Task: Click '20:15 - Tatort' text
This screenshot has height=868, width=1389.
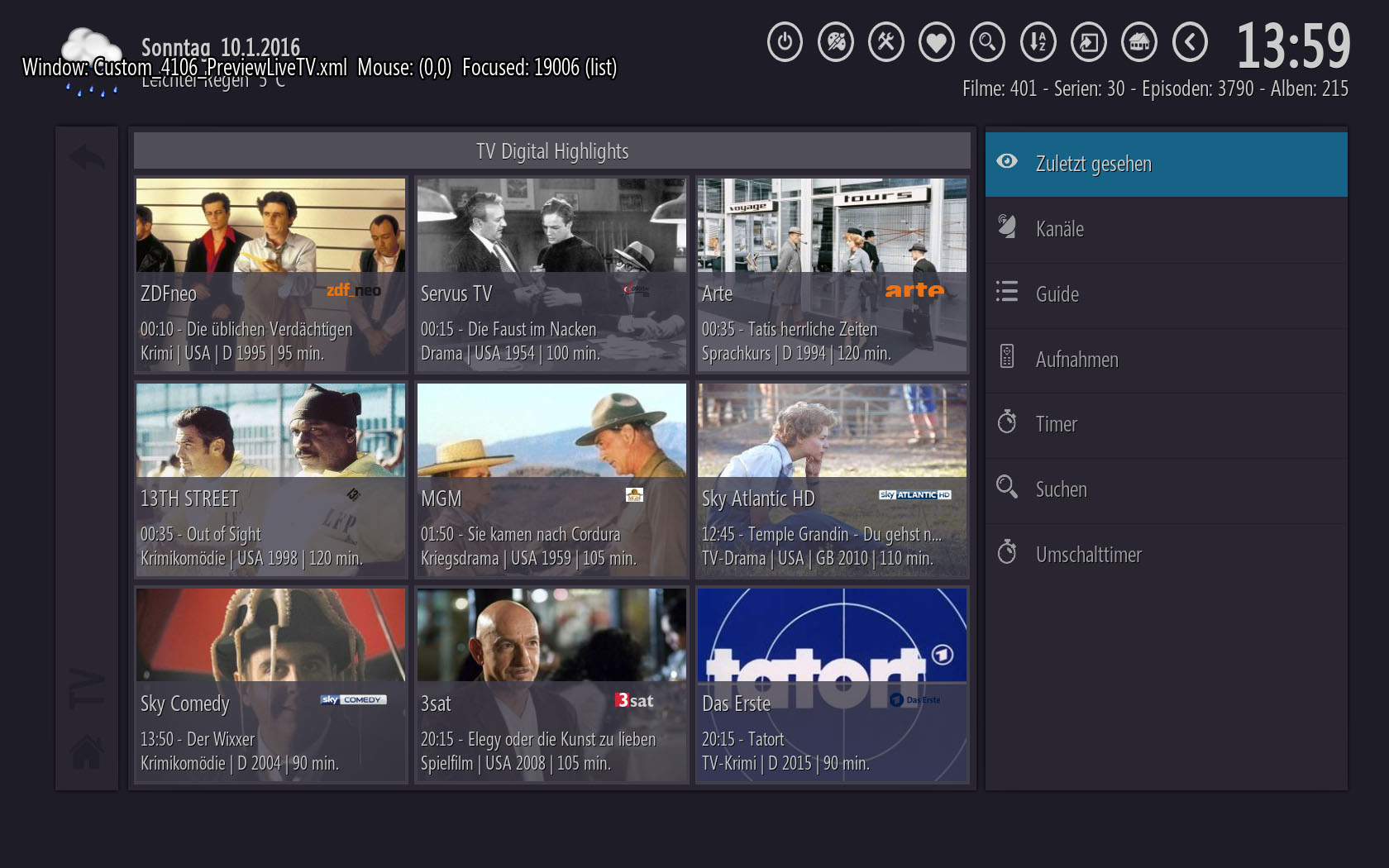Action: (x=742, y=739)
